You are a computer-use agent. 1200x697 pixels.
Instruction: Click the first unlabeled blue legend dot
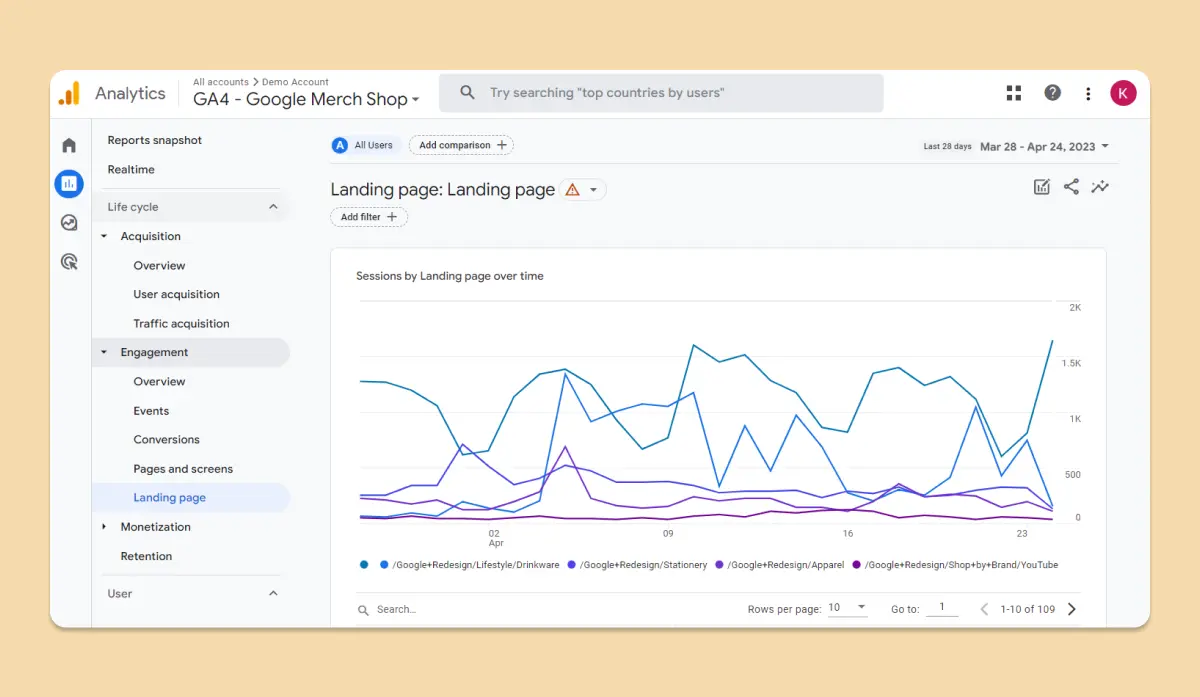pos(364,565)
